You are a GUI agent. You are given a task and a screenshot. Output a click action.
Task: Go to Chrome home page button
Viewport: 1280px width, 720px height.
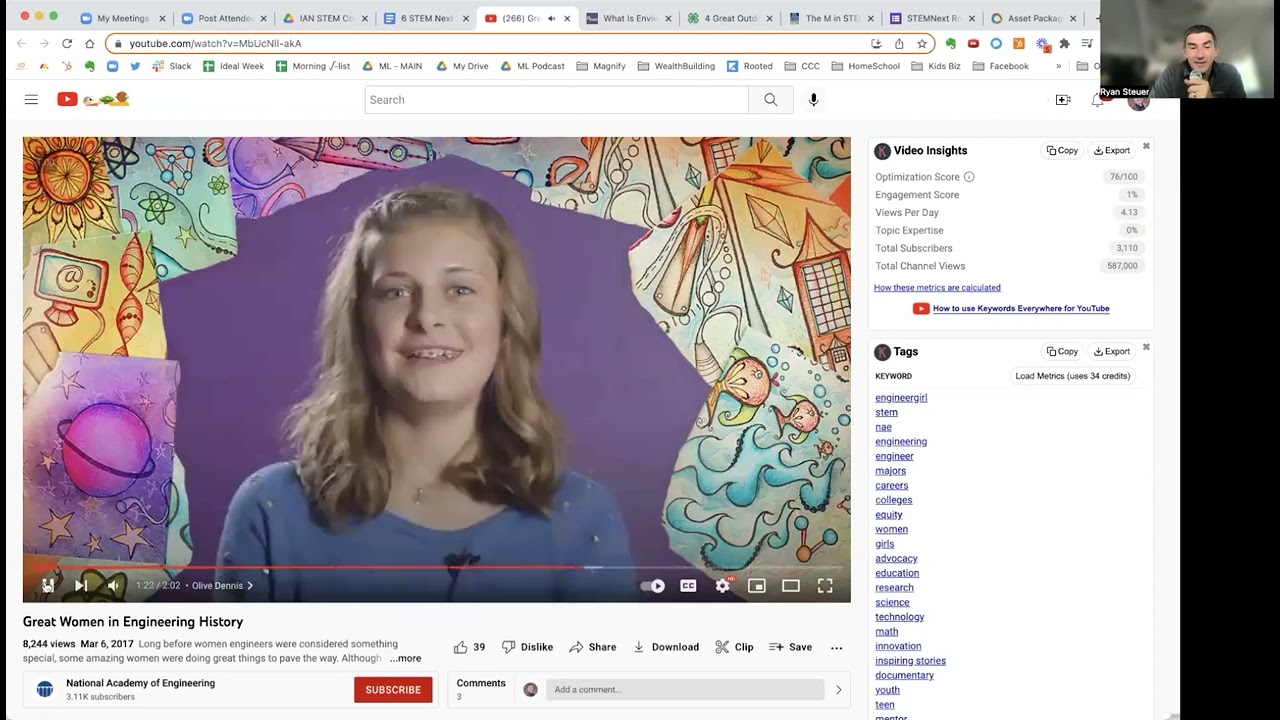[x=89, y=43]
